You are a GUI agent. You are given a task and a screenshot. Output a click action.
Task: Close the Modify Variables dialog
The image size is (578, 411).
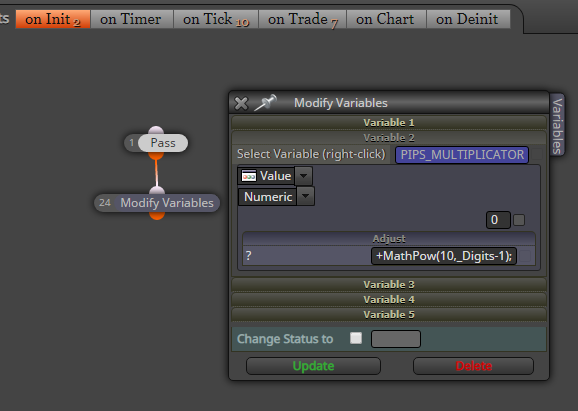click(241, 103)
